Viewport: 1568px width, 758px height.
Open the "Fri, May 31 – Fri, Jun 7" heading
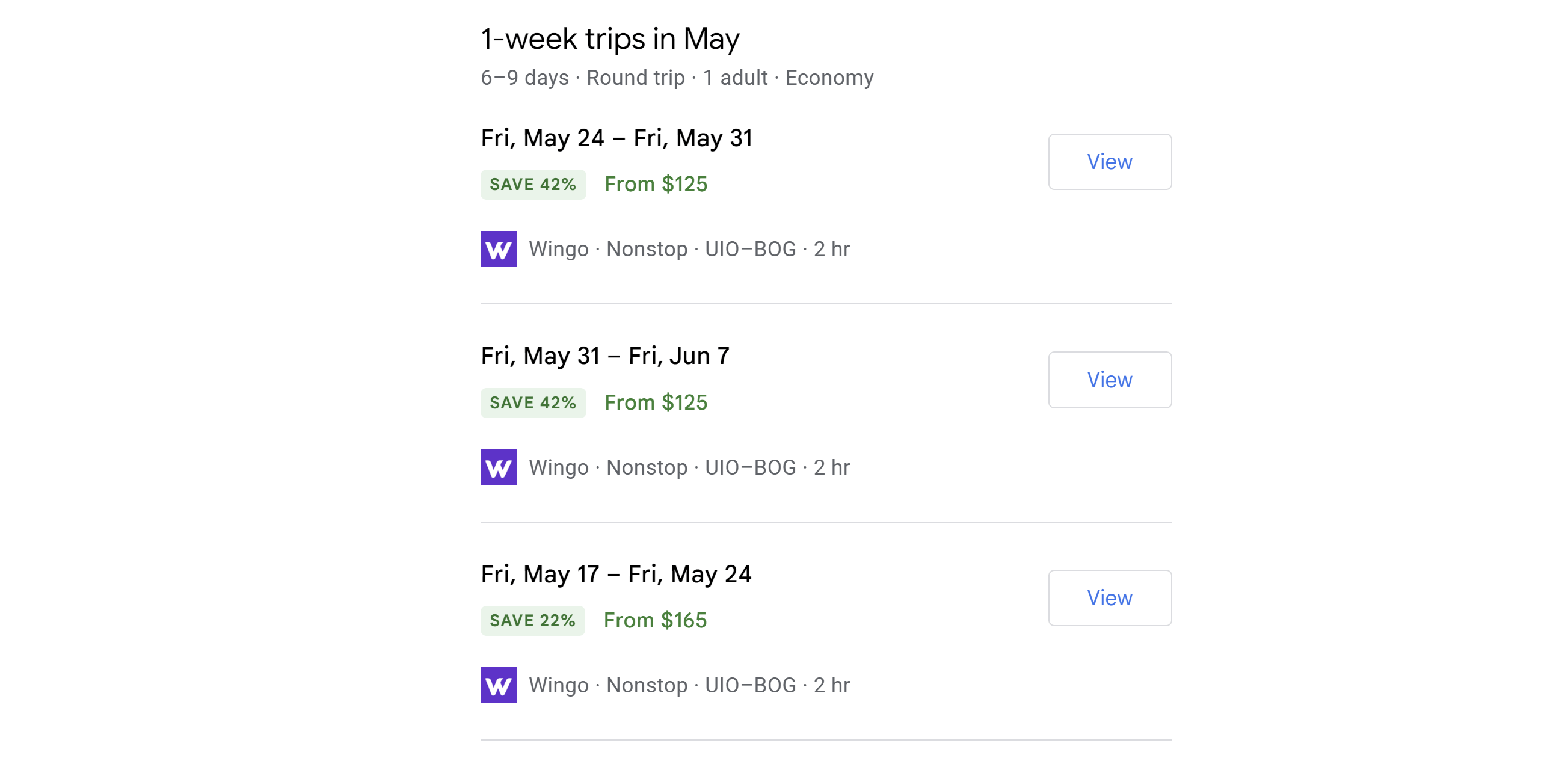point(604,356)
